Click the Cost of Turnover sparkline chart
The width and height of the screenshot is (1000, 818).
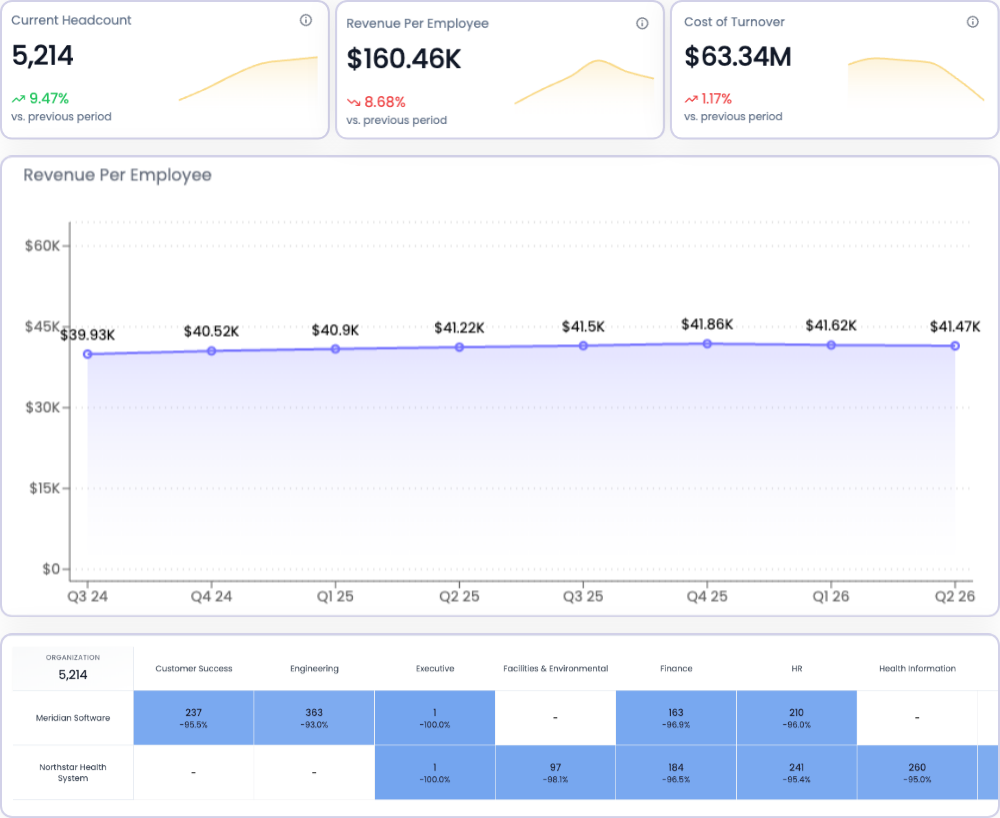click(916, 78)
